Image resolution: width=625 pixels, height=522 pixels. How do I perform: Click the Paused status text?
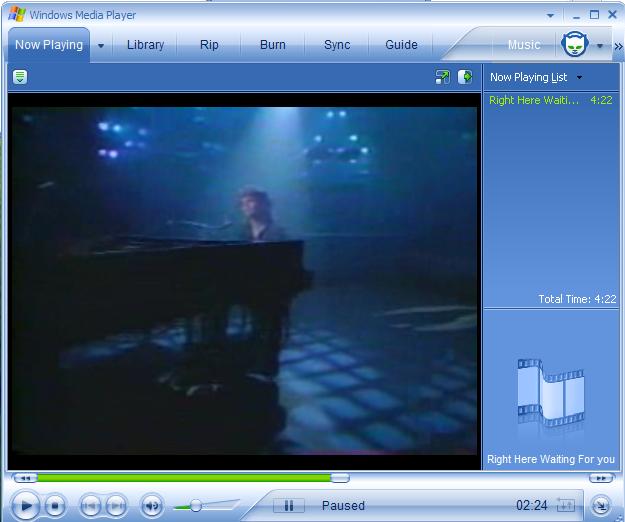[x=343, y=506]
